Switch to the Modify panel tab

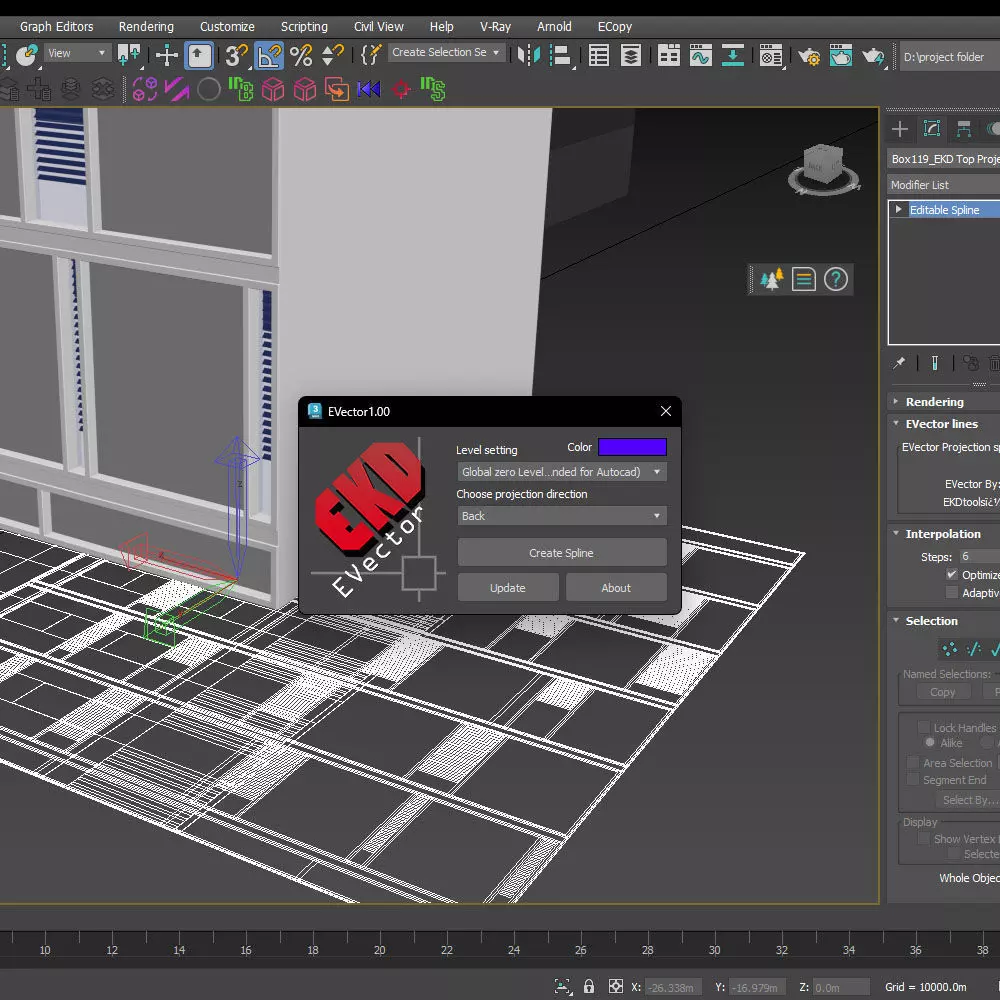click(932, 129)
